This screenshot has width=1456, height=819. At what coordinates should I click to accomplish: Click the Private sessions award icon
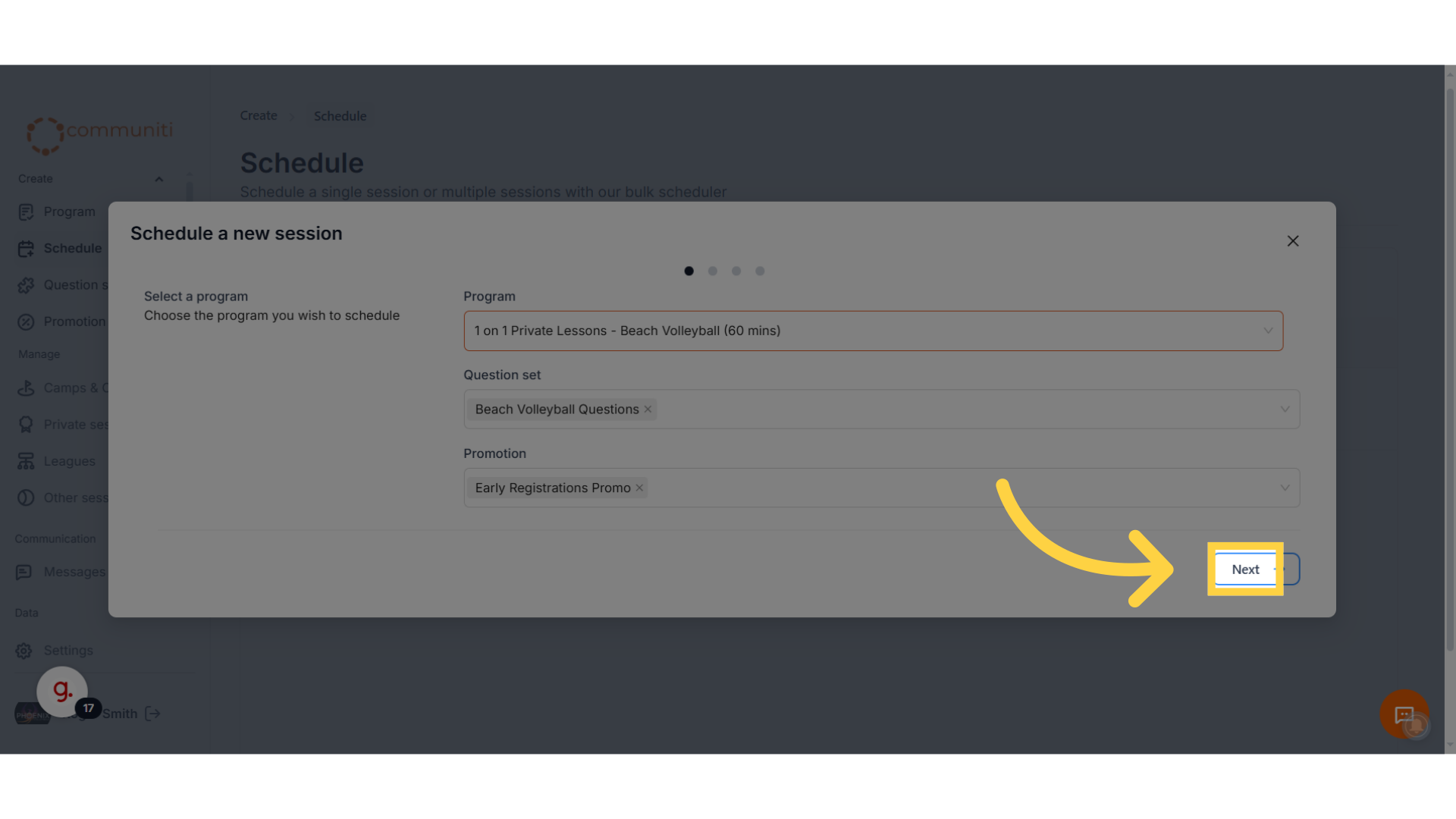pyautogui.click(x=26, y=425)
